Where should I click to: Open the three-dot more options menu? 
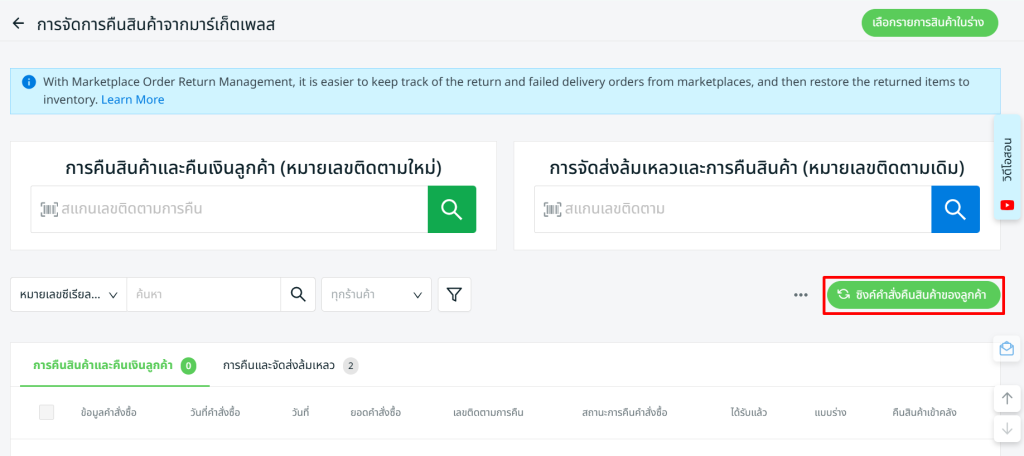(x=801, y=295)
